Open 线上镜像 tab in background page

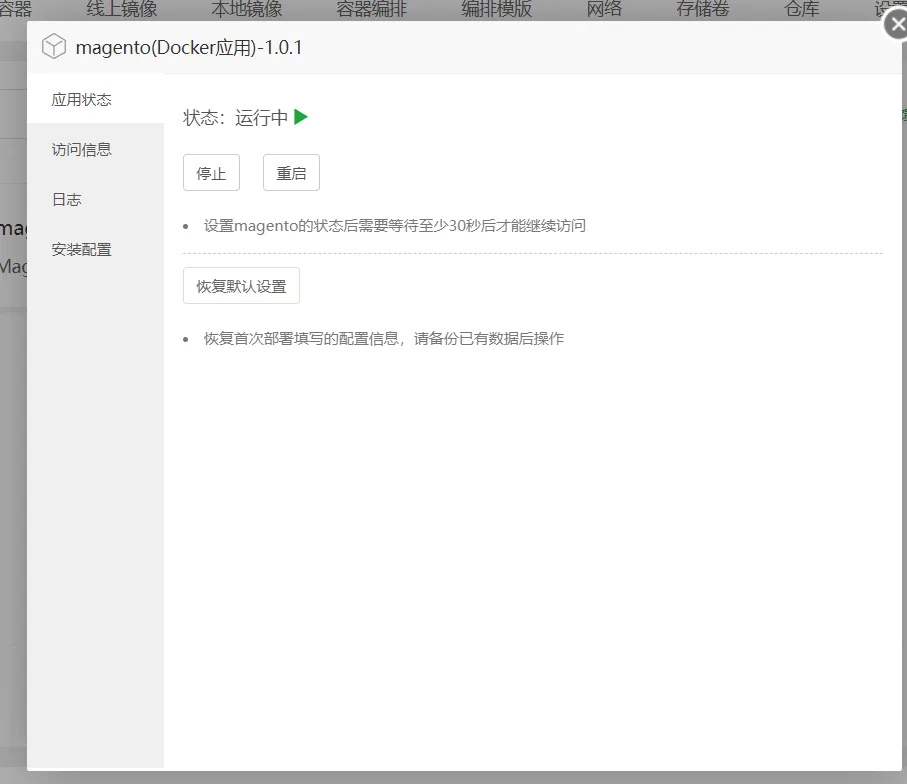[x=121, y=9]
